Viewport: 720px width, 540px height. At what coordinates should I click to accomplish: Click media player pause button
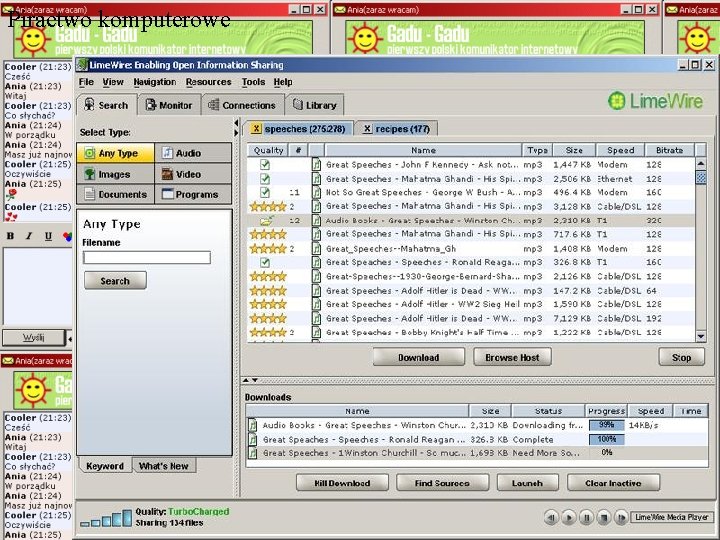pyautogui.click(x=586, y=518)
